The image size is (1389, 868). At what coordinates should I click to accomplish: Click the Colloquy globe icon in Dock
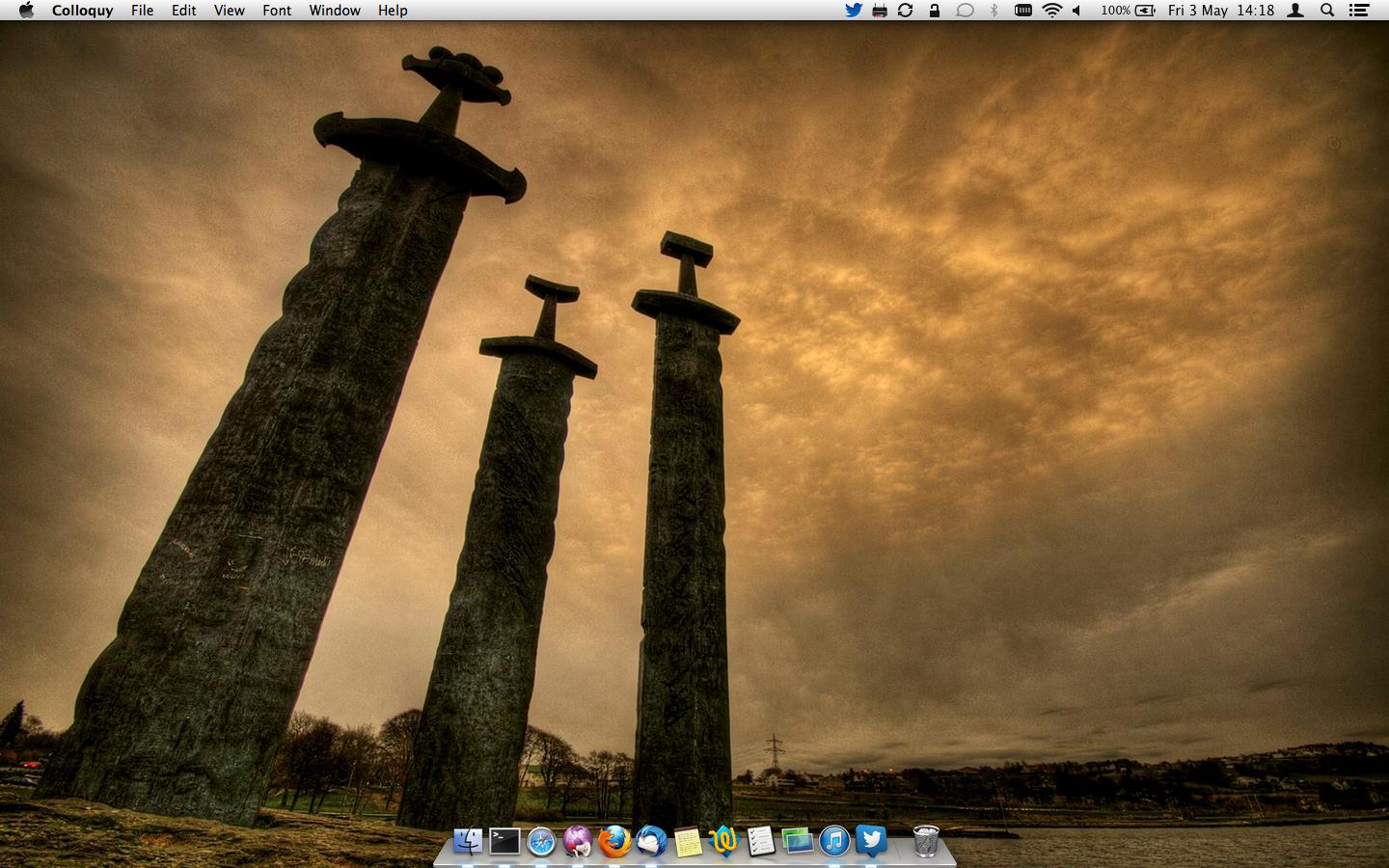point(578,841)
